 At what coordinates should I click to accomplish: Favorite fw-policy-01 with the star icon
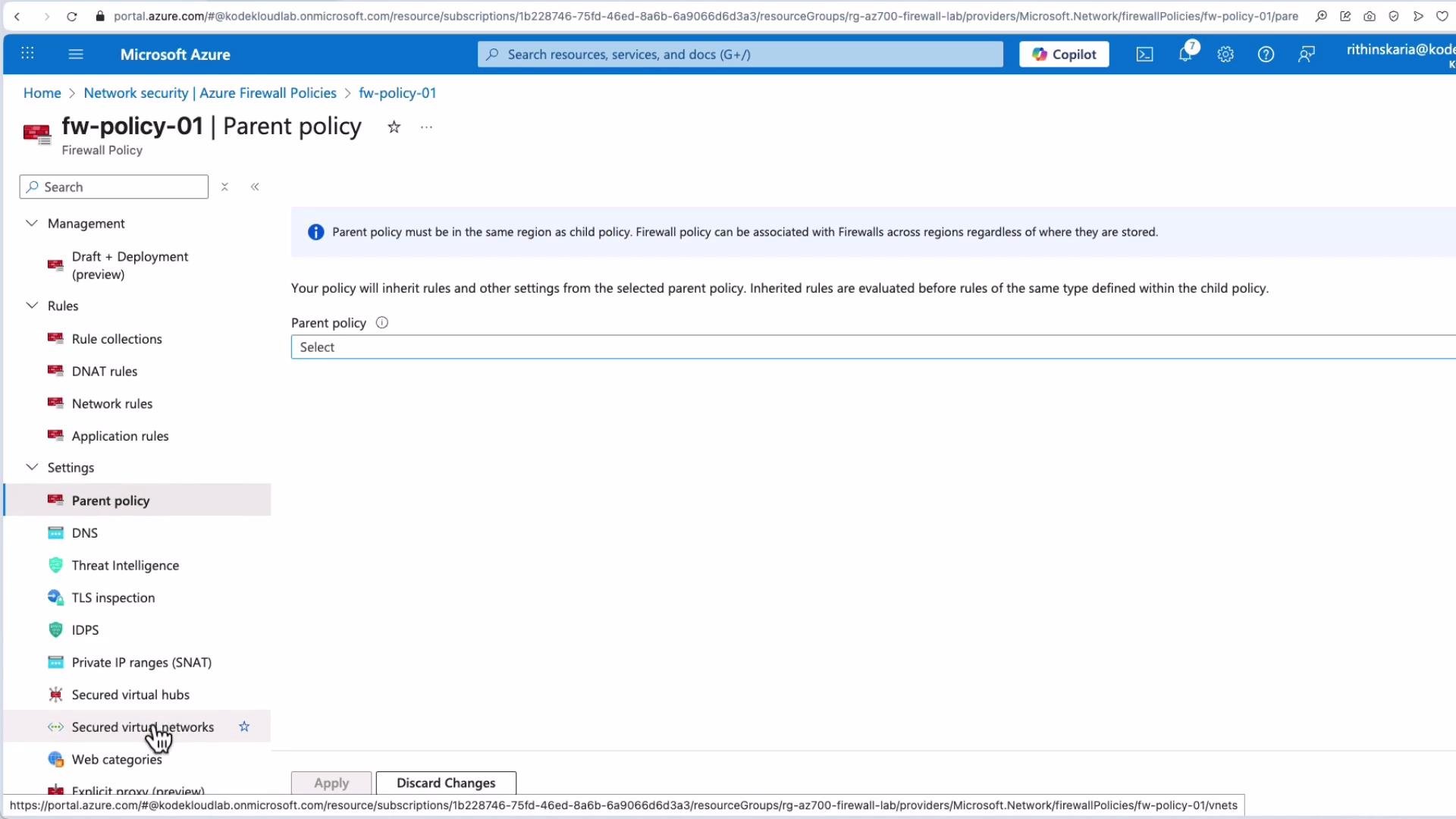coord(394,127)
